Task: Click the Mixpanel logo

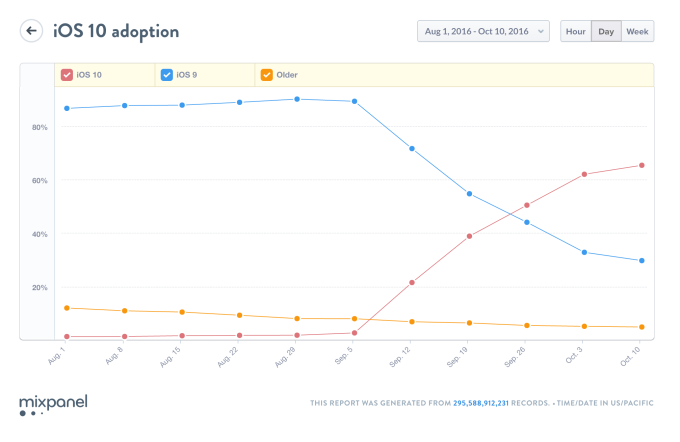Action: point(53,404)
